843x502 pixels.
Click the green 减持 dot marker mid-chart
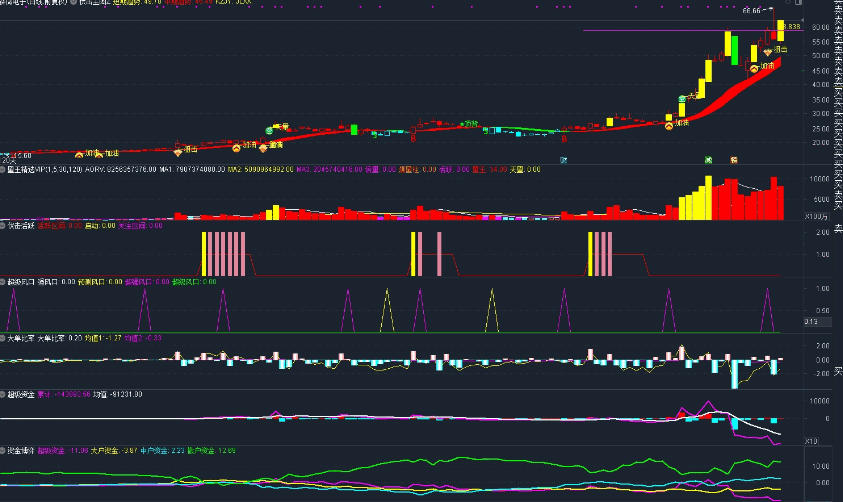[x=462, y=124]
